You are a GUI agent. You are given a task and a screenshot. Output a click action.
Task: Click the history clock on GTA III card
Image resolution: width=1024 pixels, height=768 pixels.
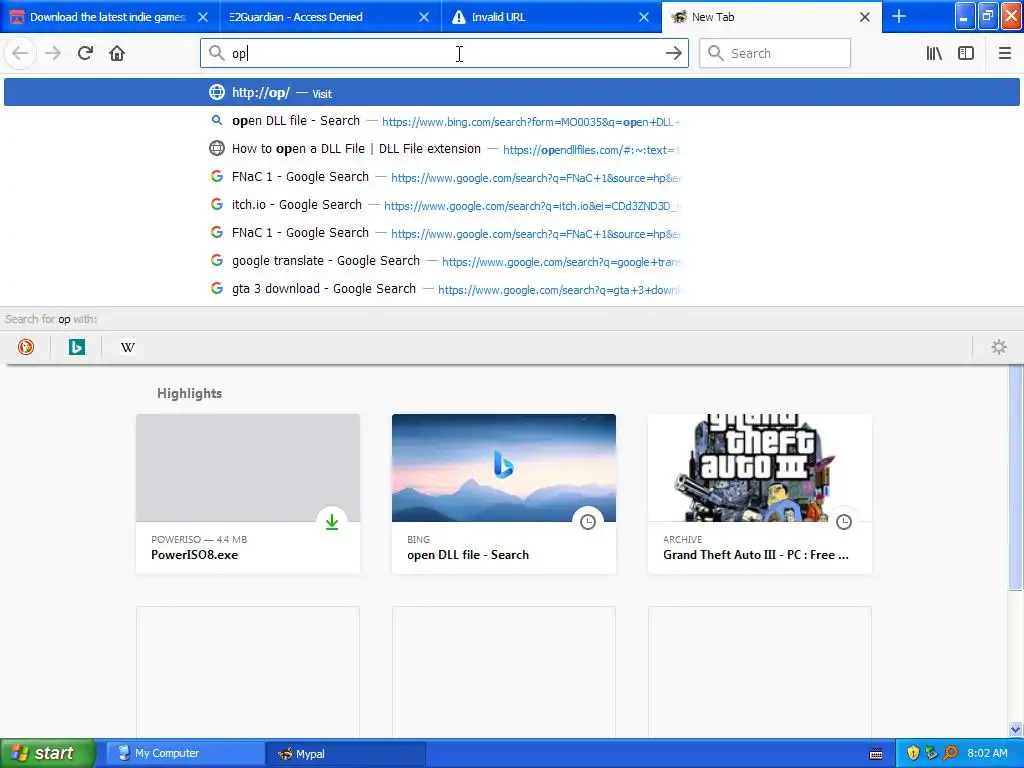pos(844,522)
